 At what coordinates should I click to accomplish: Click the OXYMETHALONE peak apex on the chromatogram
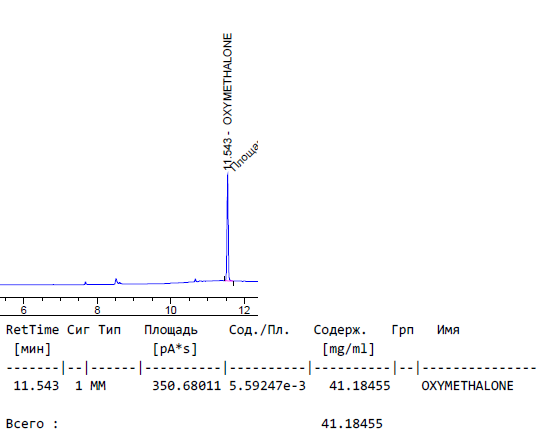(x=228, y=174)
